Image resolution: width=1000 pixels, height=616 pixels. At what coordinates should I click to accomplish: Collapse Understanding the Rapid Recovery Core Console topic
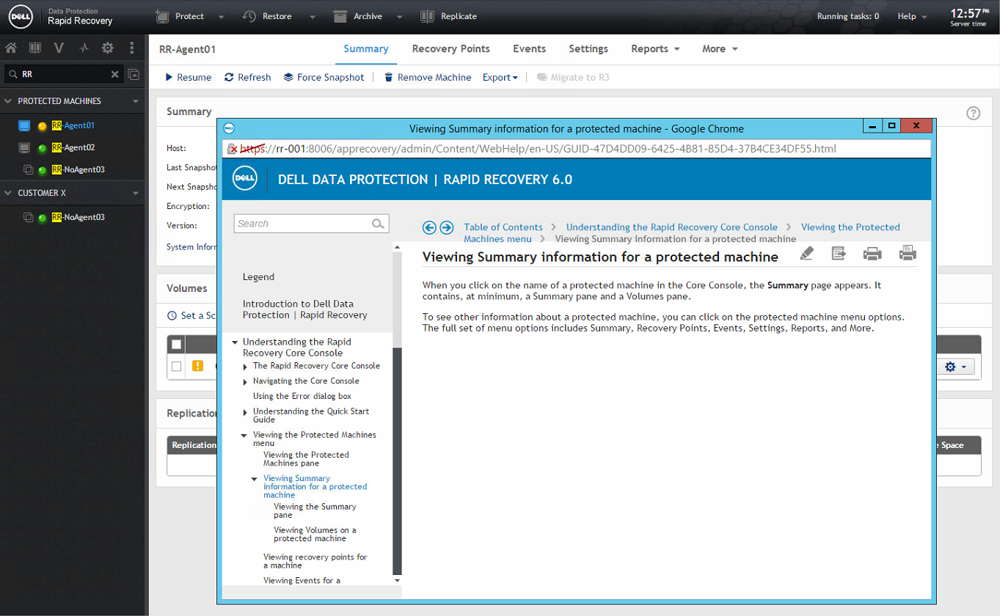click(x=235, y=342)
